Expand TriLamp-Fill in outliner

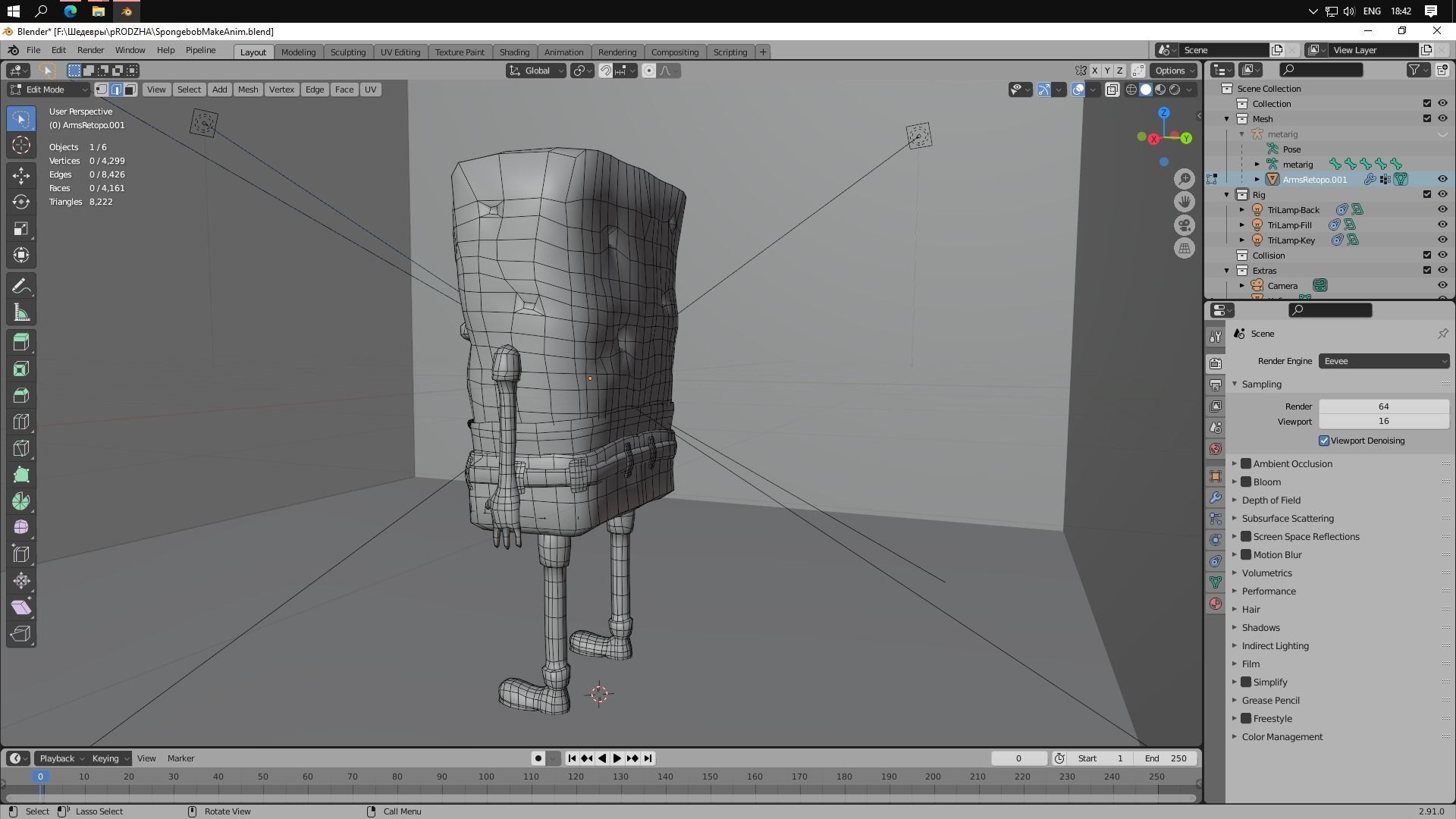pyautogui.click(x=1242, y=224)
